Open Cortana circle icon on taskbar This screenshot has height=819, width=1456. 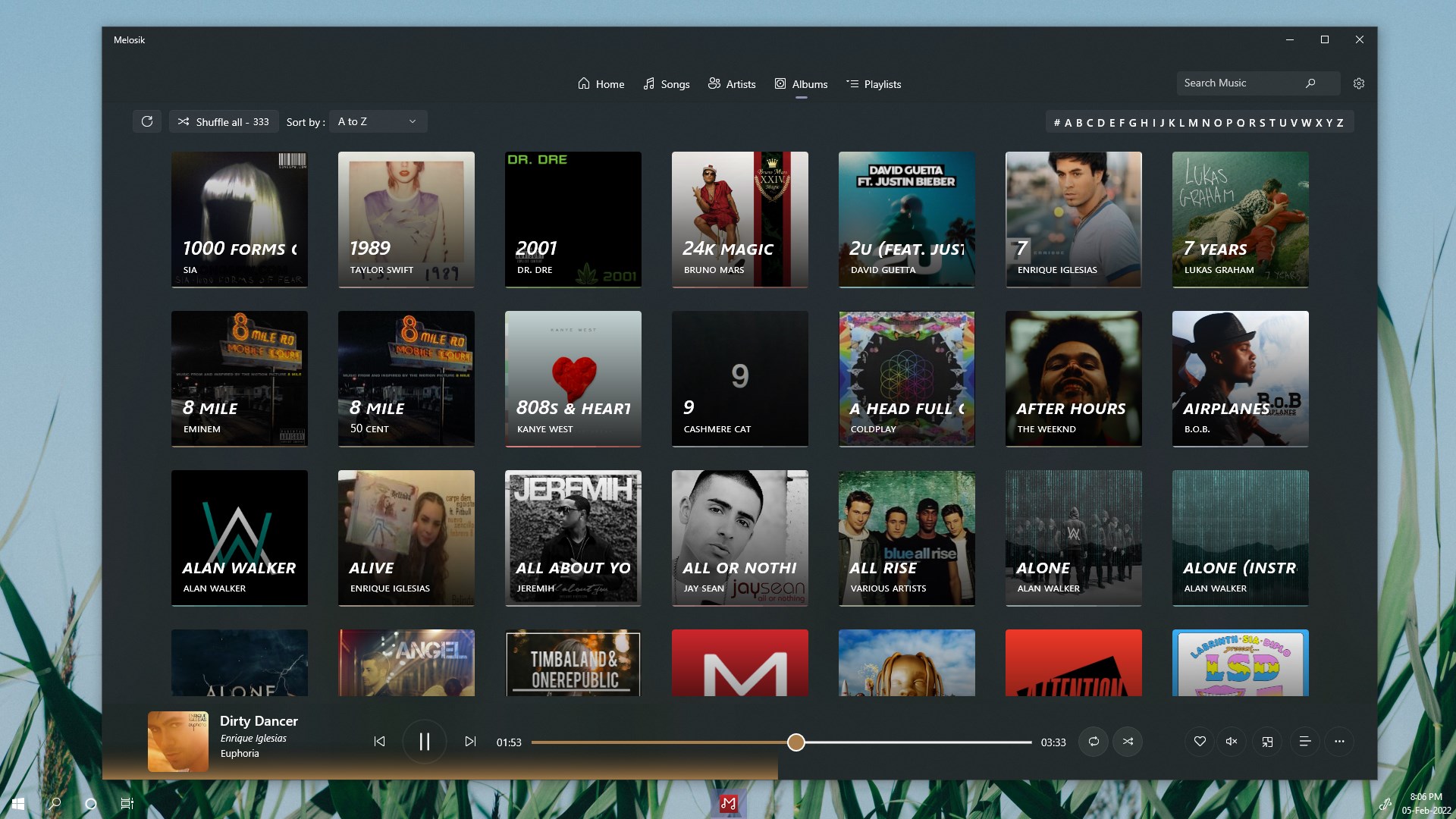coord(91,803)
